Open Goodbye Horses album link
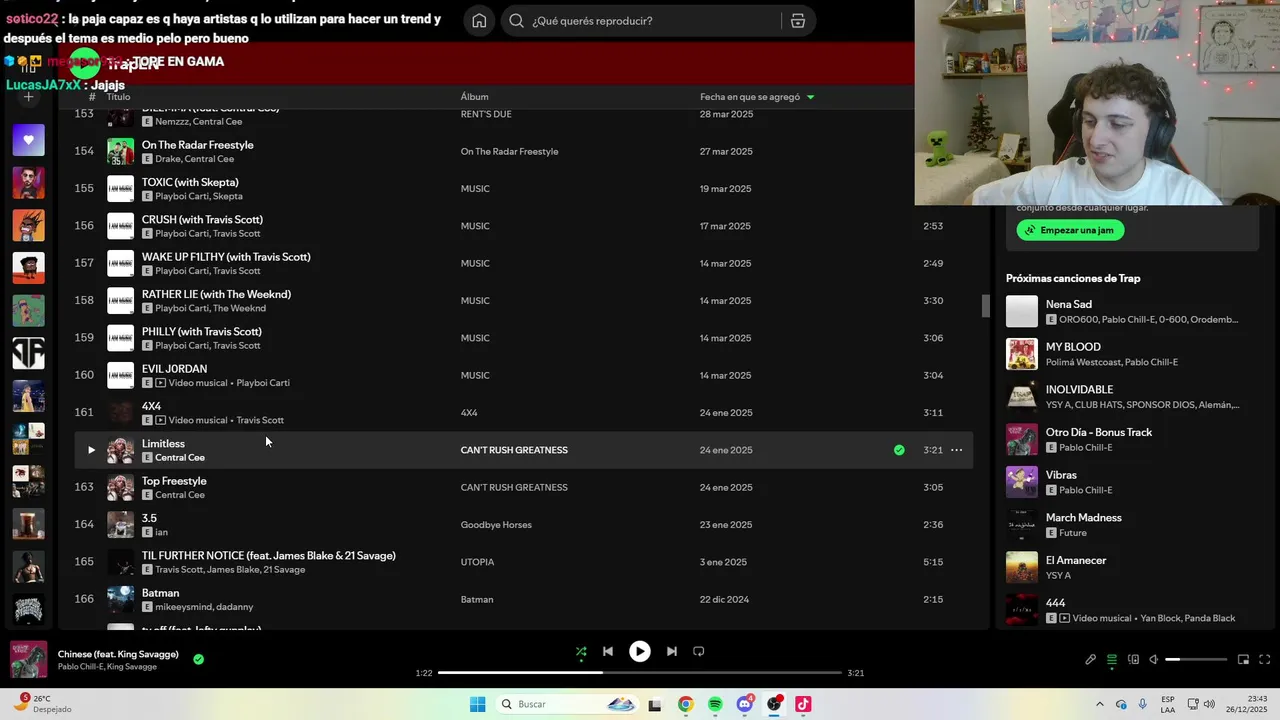 pyautogui.click(x=496, y=525)
